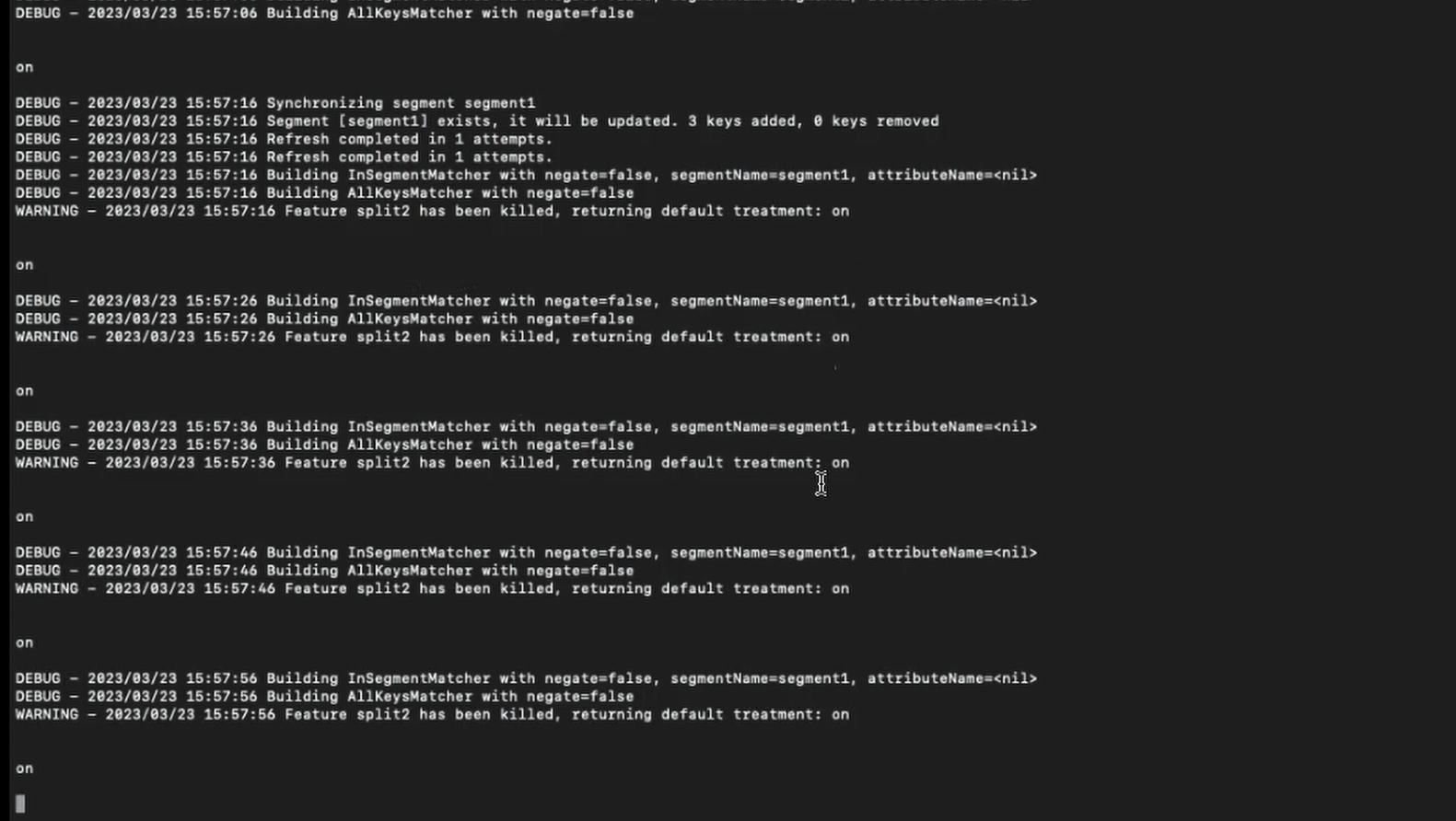Click the 15:57:56 AllKeysMatcher debug line

(x=324, y=697)
